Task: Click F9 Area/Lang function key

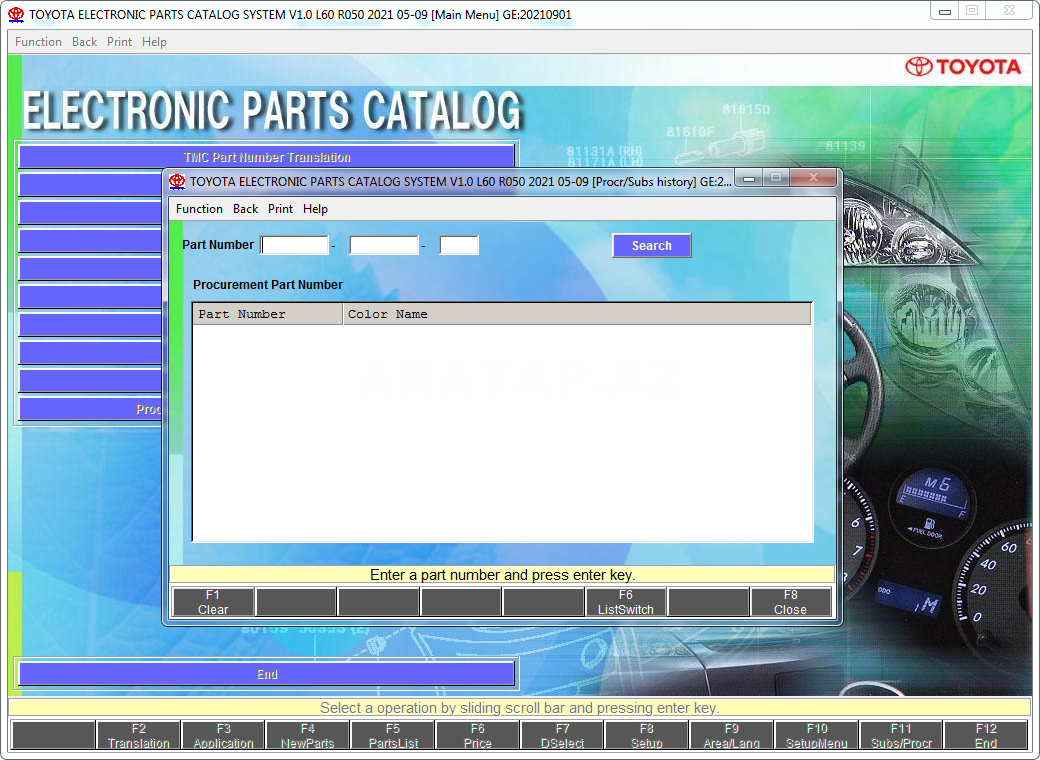Action: pyautogui.click(x=732, y=735)
